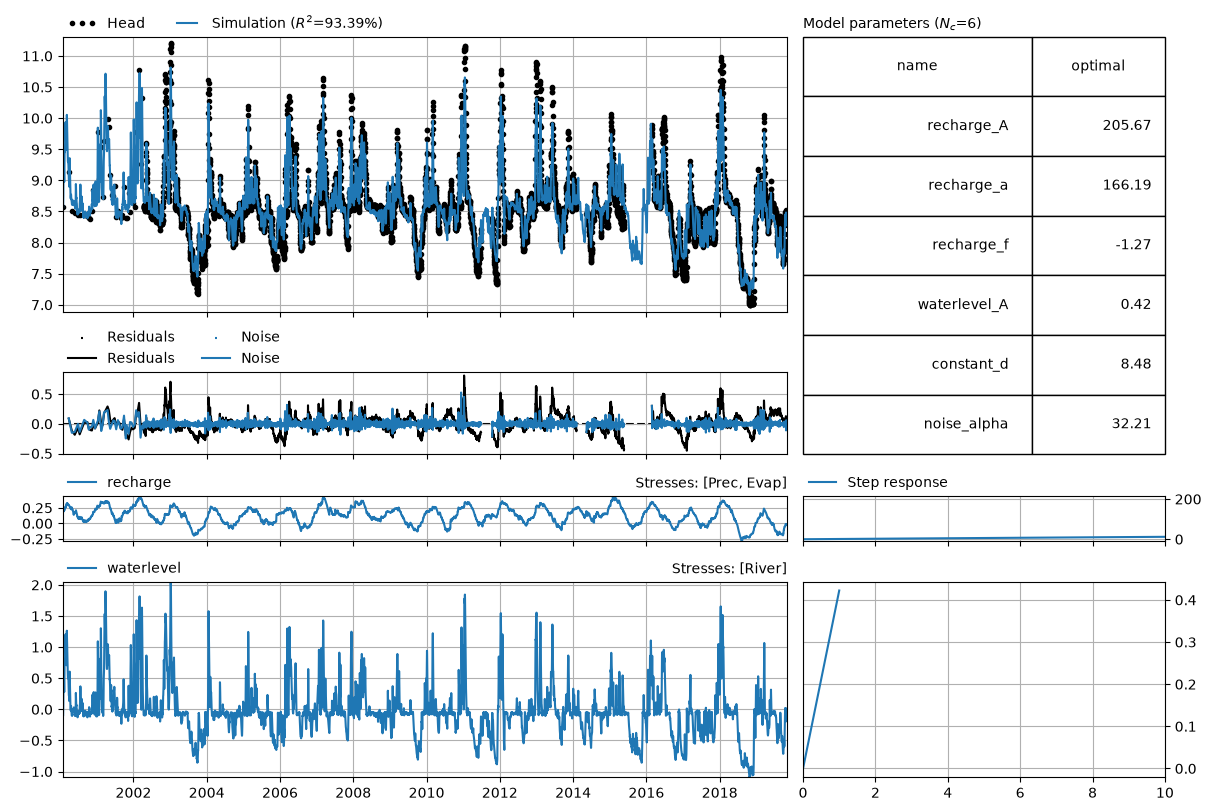Image resolution: width=1211 pixels, height=811 pixels.
Task: Click the 'name' table header
Action: (917, 66)
